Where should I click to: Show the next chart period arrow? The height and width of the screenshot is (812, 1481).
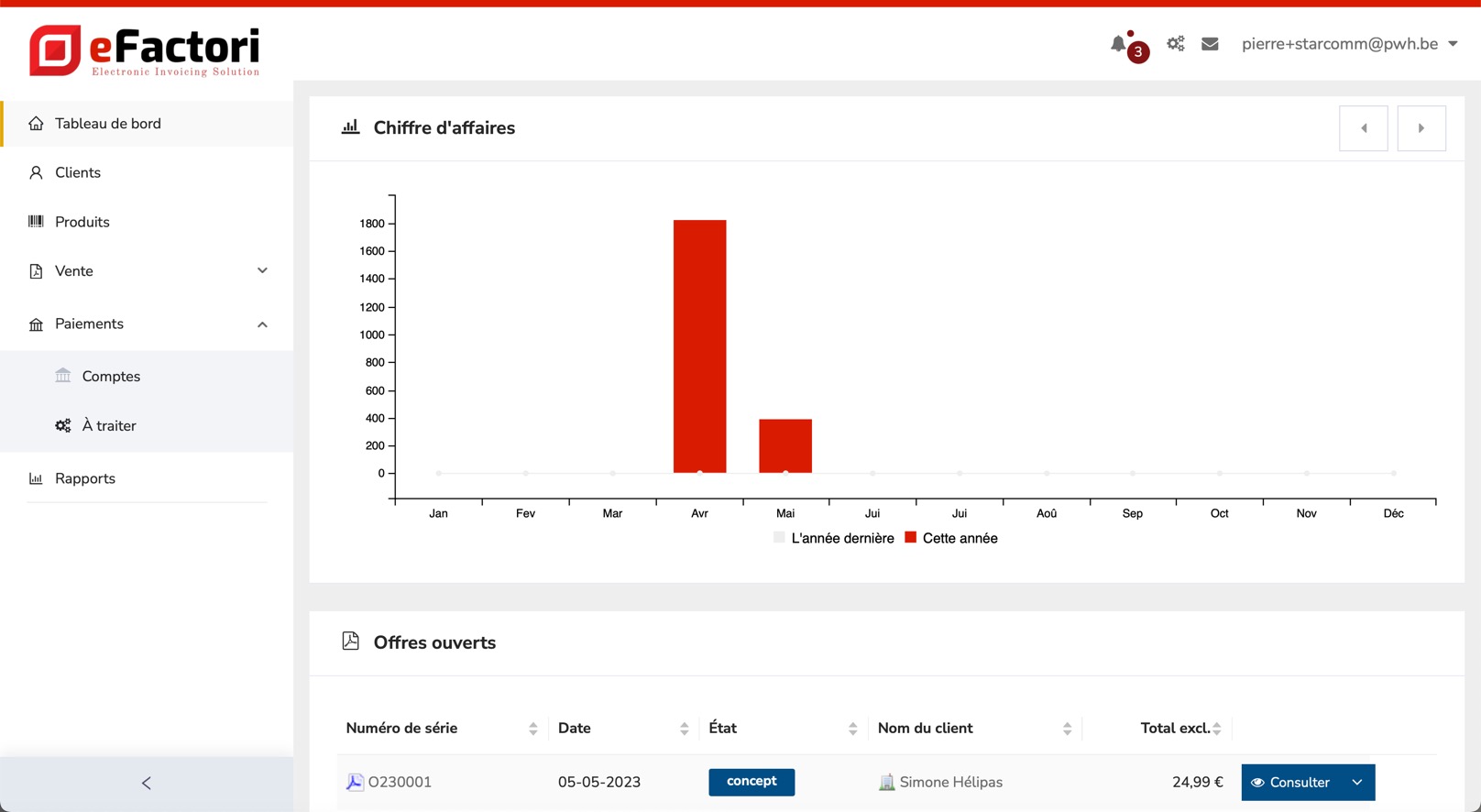(1421, 128)
